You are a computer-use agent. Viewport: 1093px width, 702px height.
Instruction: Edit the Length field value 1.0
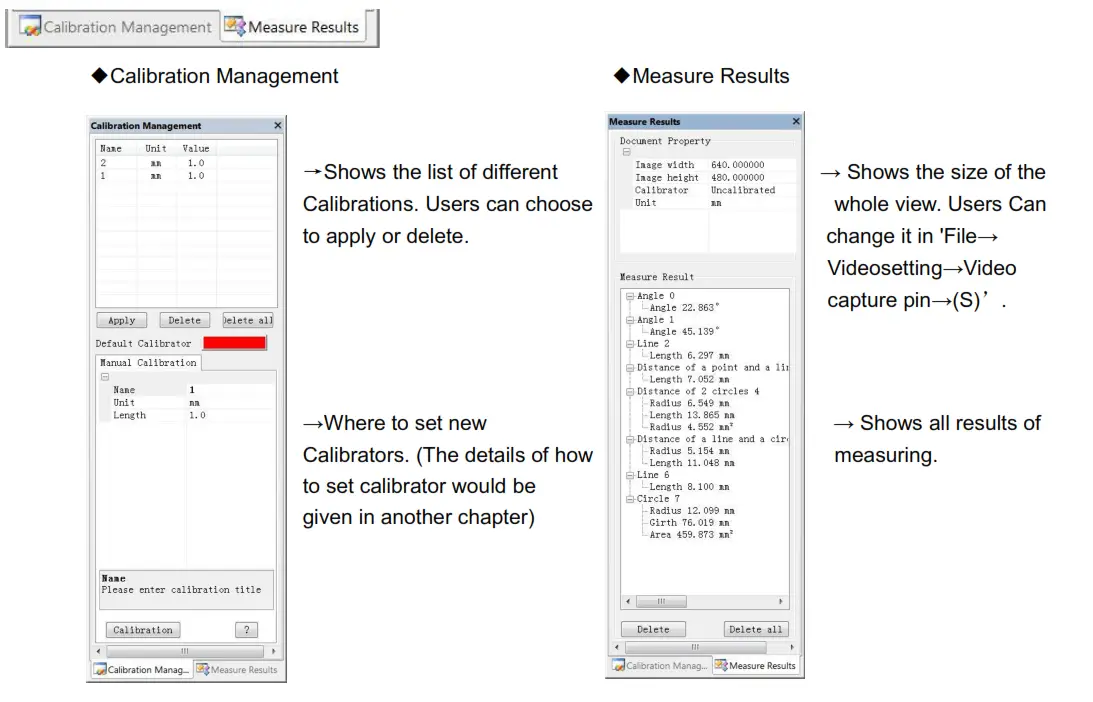point(230,415)
